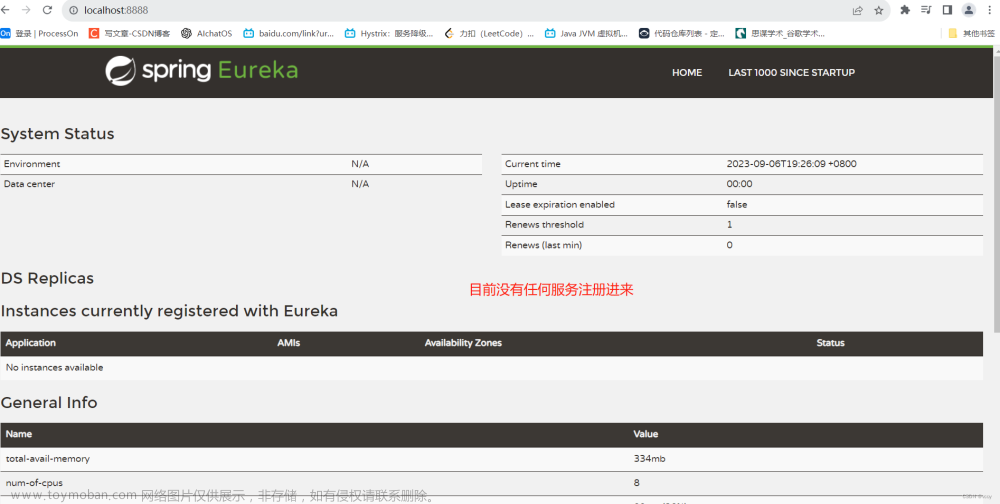Click the num-of-cpus row name

pyautogui.click(x=34, y=483)
